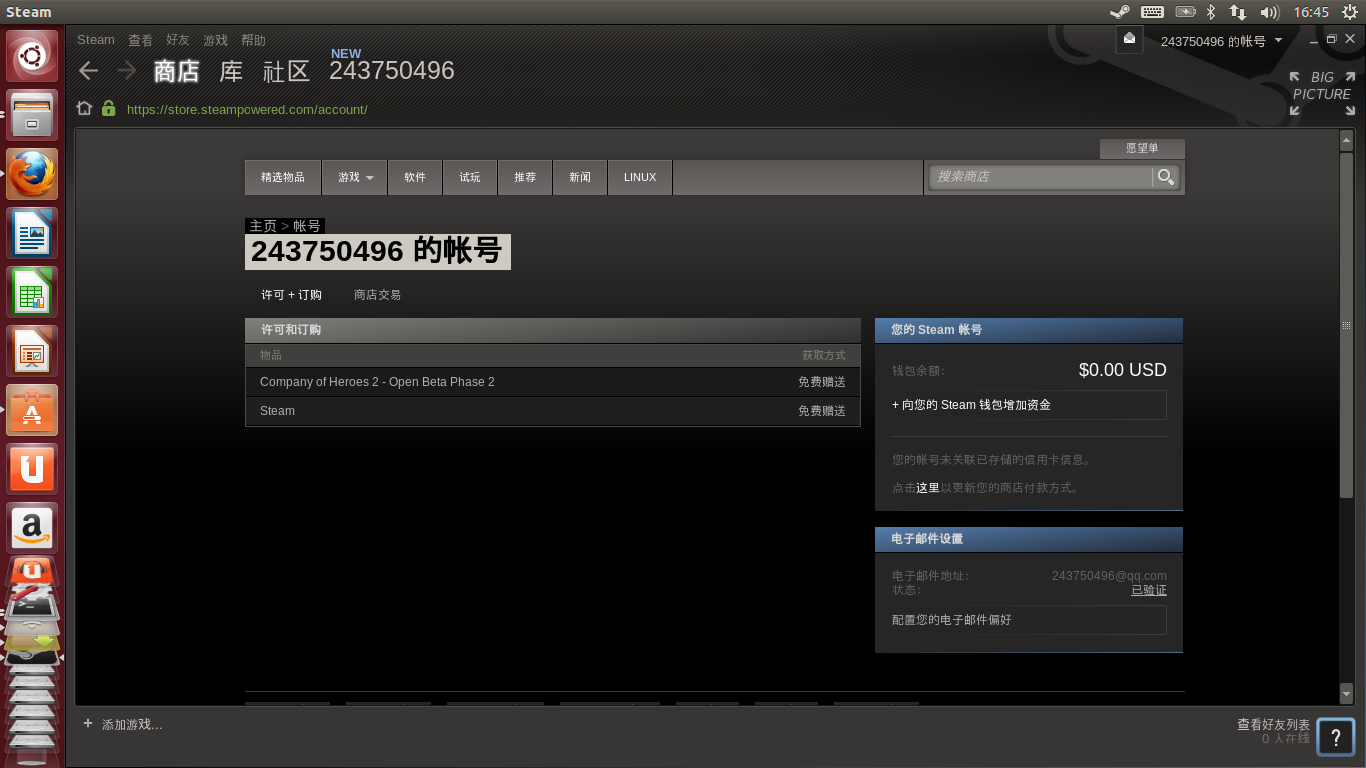Open Ubuntu Dash home launcher icon

point(32,56)
